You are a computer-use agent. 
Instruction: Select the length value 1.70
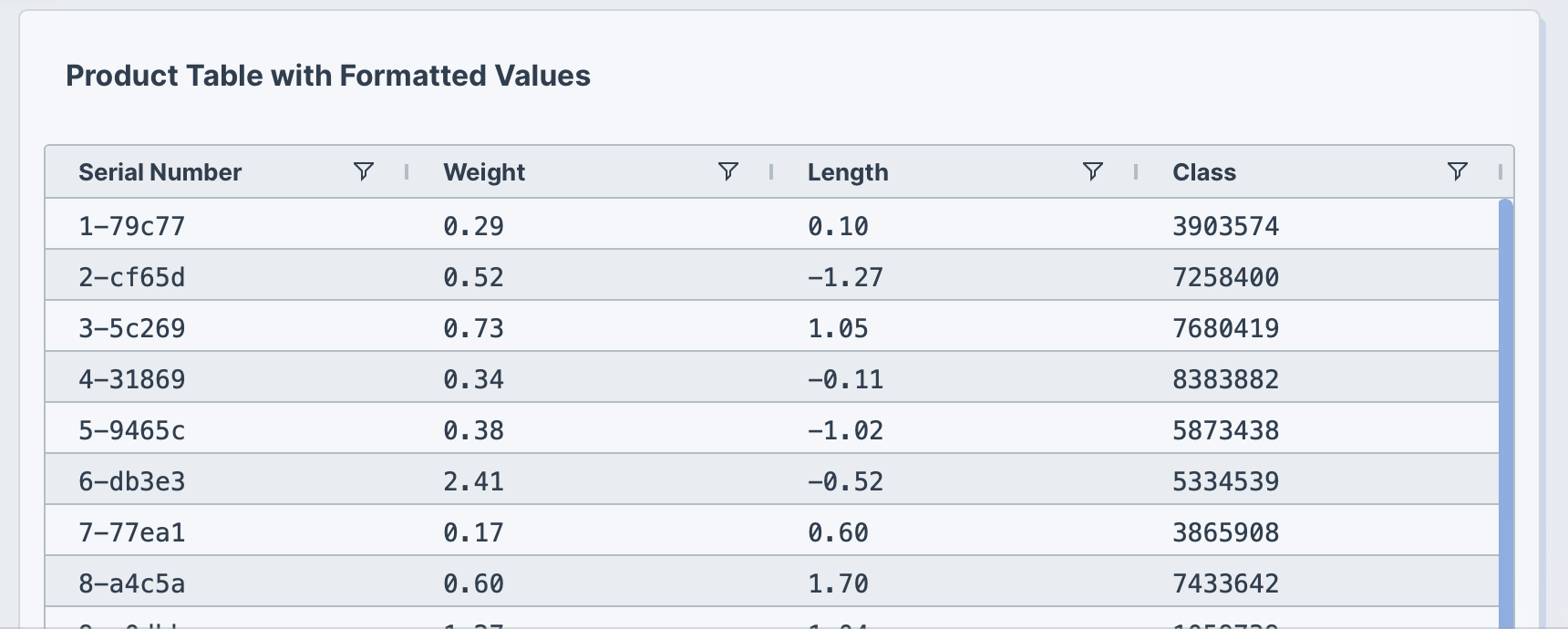click(839, 583)
